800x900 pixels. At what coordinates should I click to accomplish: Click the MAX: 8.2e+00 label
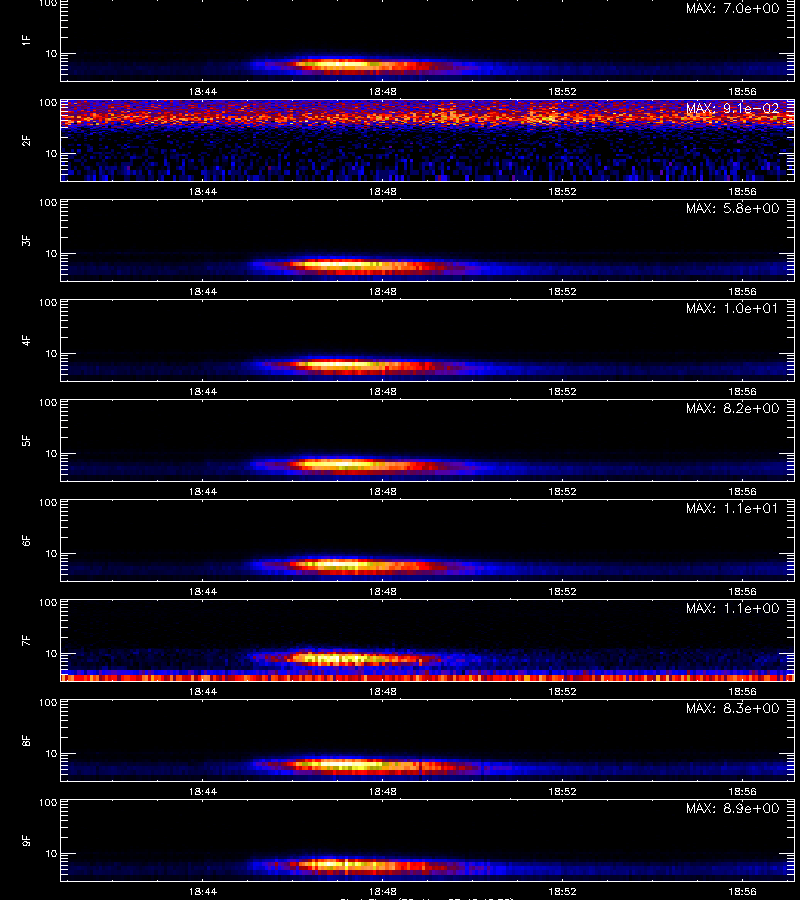tap(732, 408)
